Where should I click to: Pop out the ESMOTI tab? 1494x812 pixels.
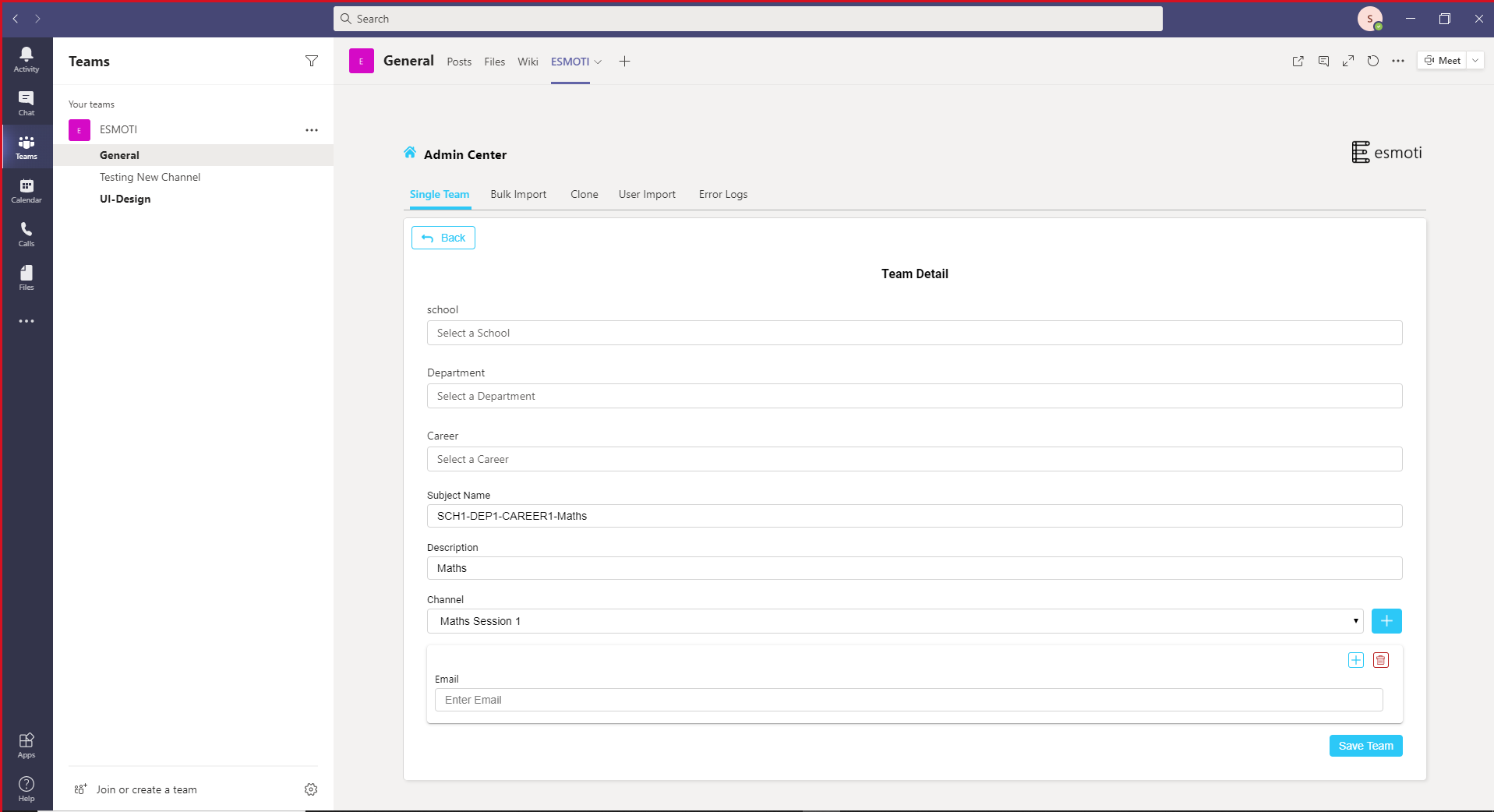[x=1298, y=61]
